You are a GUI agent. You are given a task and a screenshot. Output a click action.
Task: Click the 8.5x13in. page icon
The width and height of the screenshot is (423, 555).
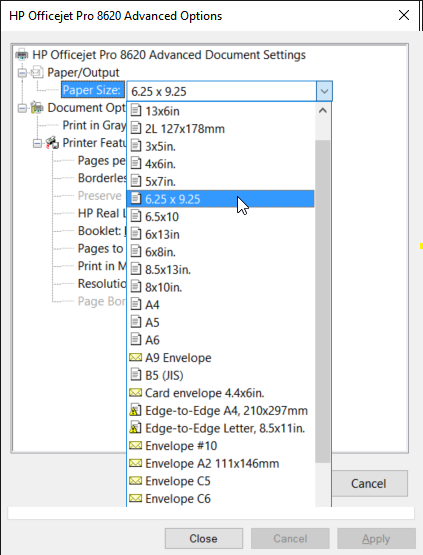136,268
